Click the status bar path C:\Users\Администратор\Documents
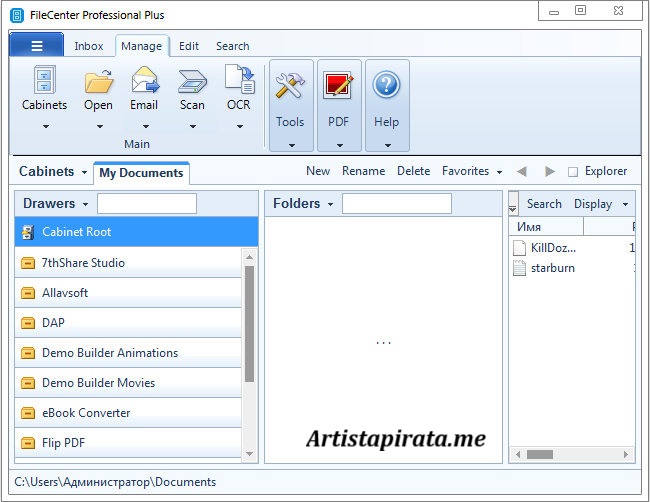650x502 pixels. pos(115,482)
